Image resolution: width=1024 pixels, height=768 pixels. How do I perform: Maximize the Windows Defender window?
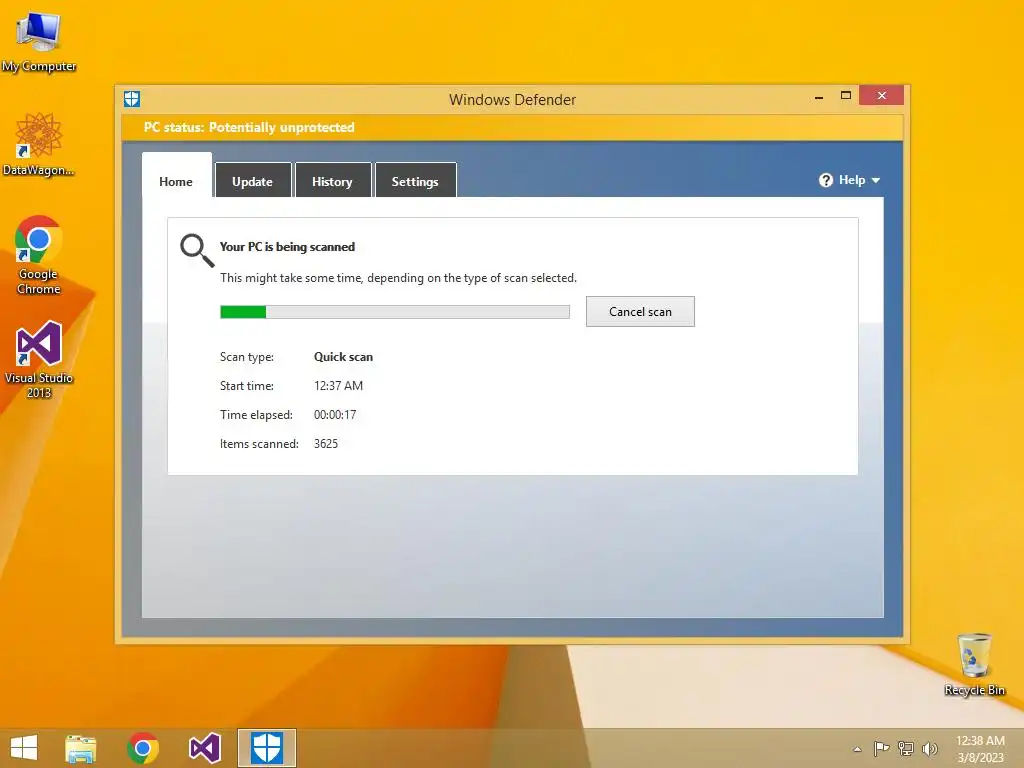coord(846,95)
